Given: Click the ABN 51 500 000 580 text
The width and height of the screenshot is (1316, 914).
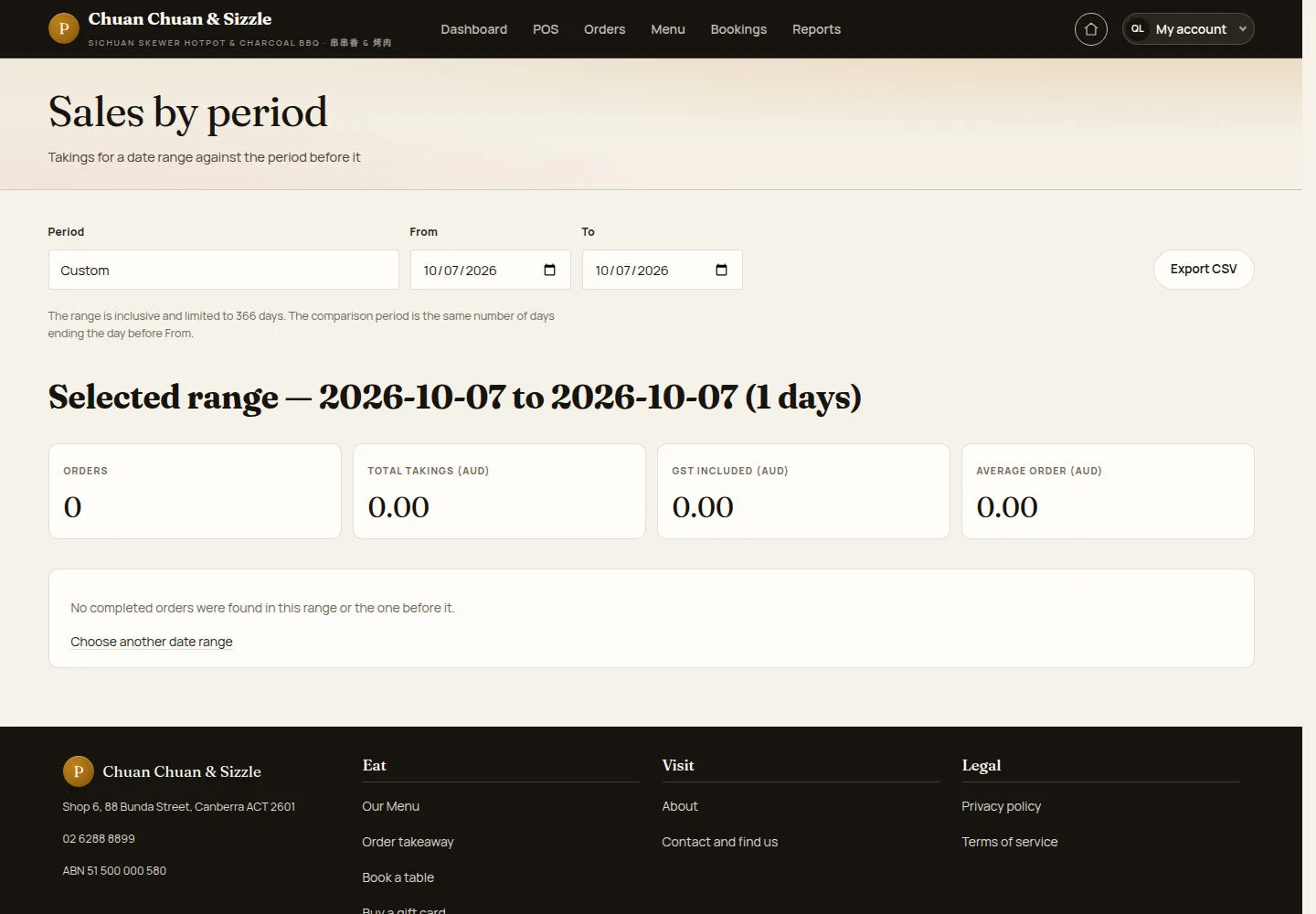Looking at the screenshot, I should coord(114,870).
